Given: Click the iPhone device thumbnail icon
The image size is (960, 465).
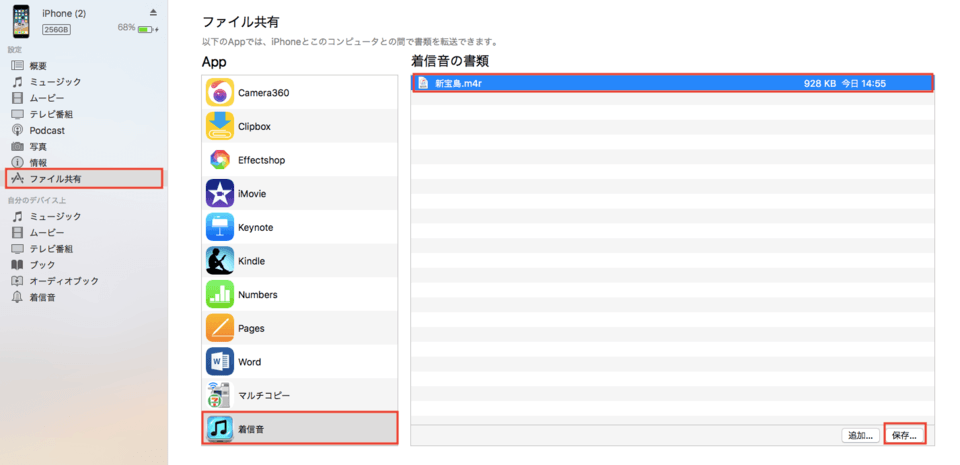Looking at the screenshot, I should 21,21.
